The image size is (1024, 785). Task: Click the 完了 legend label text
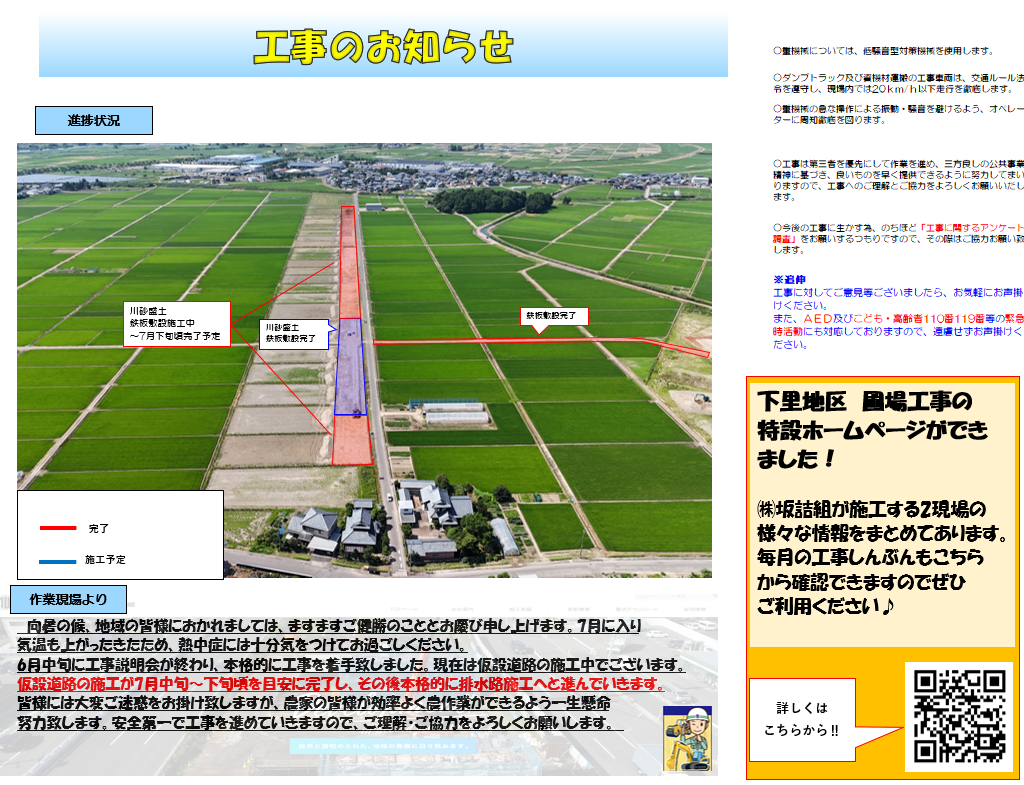(98, 527)
